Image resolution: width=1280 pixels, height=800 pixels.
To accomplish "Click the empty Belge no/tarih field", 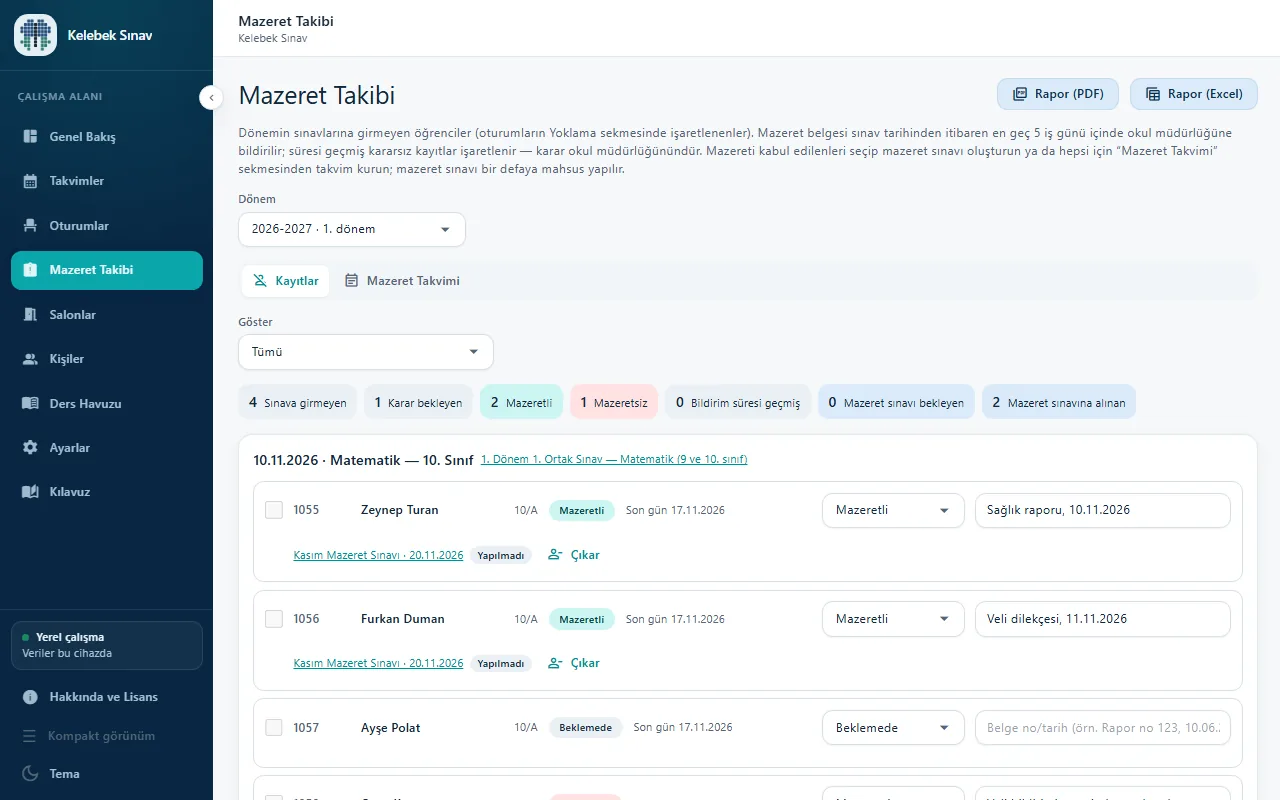I will click(x=1103, y=728).
